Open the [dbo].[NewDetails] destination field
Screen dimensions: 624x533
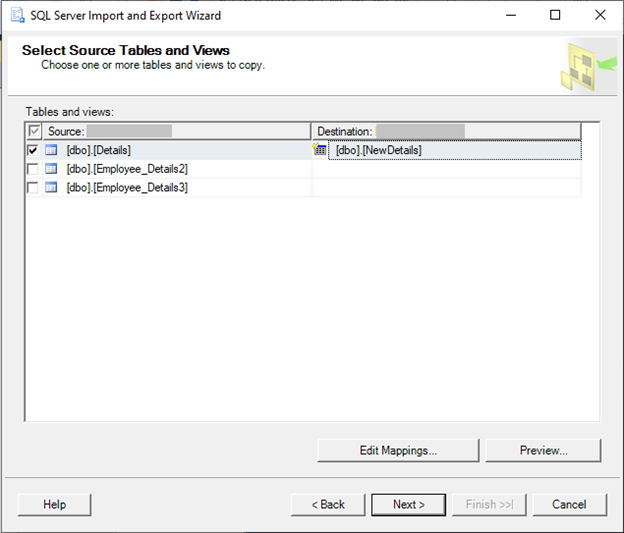pos(454,150)
